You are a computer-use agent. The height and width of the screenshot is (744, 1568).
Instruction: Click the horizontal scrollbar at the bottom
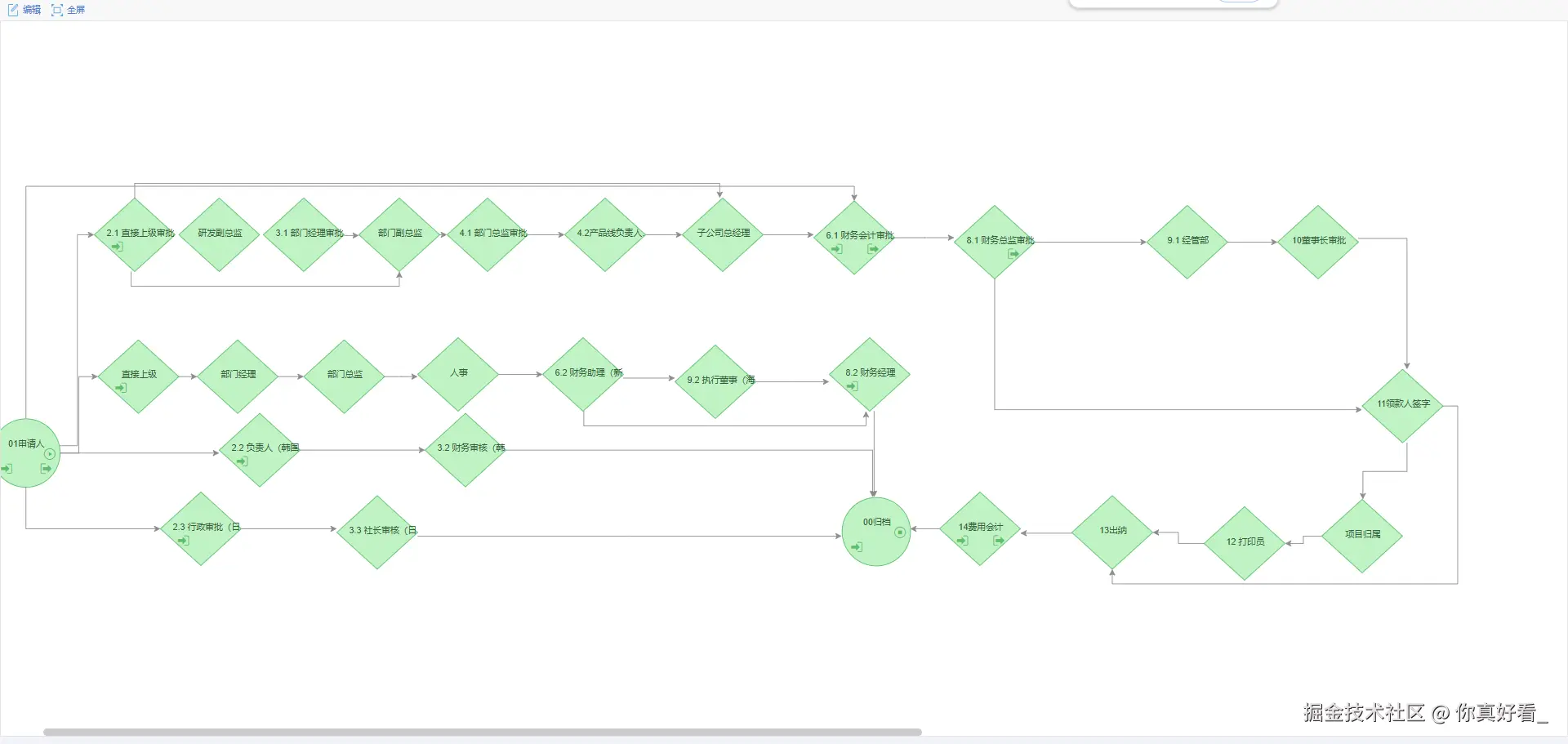482,732
